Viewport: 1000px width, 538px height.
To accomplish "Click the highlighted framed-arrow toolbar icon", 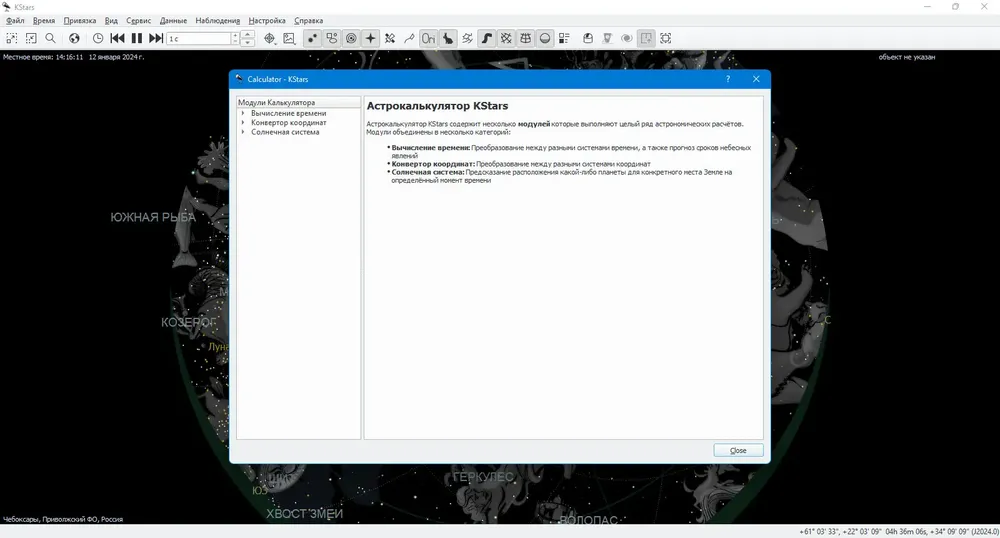I will pyautogui.click(x=646, y=38).
